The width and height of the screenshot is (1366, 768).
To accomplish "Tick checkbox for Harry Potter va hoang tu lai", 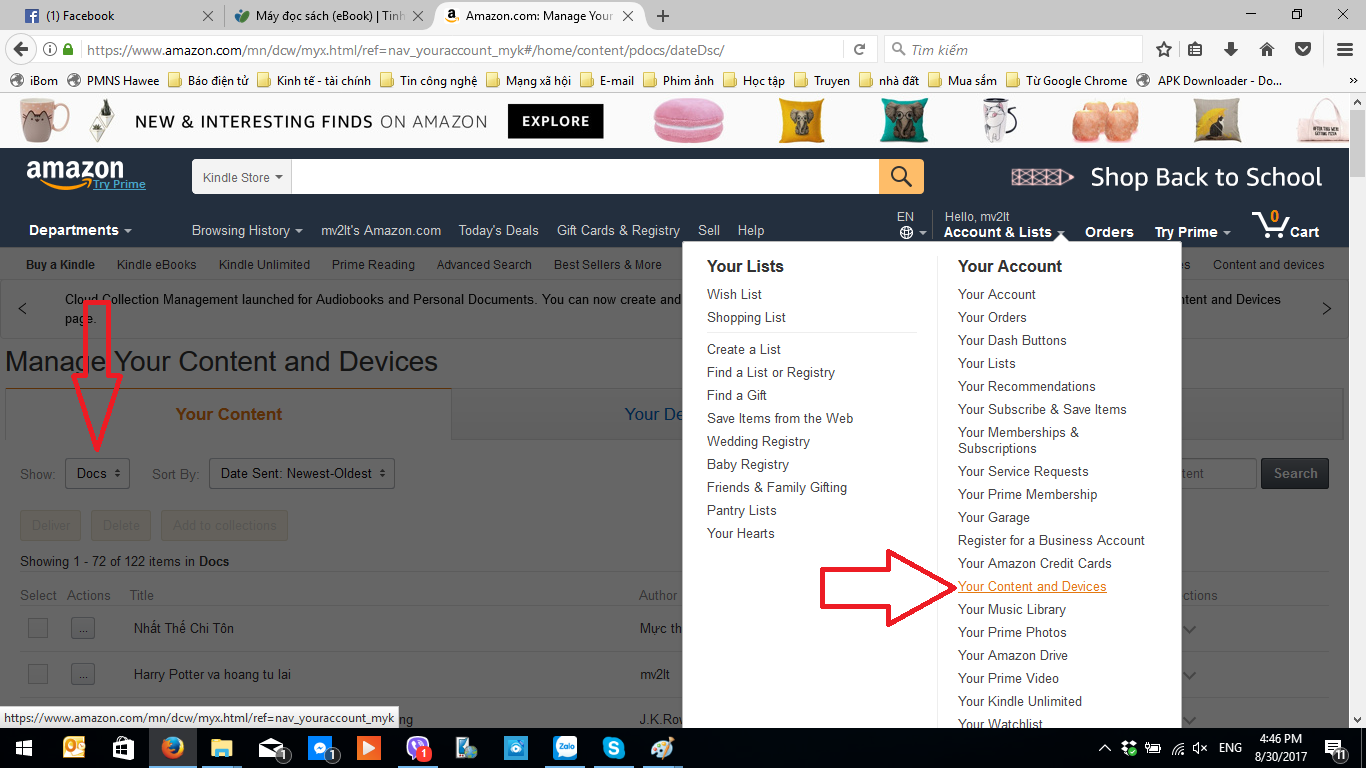I will (38, 674).
